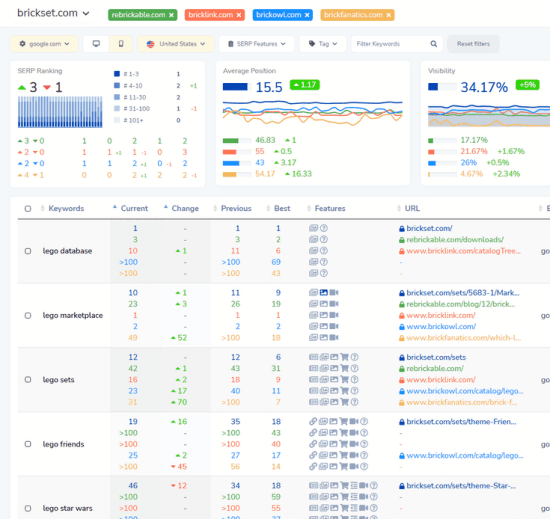The image size is (550, 519).
Task: Select desktop device icon
Action: point(96,44)
